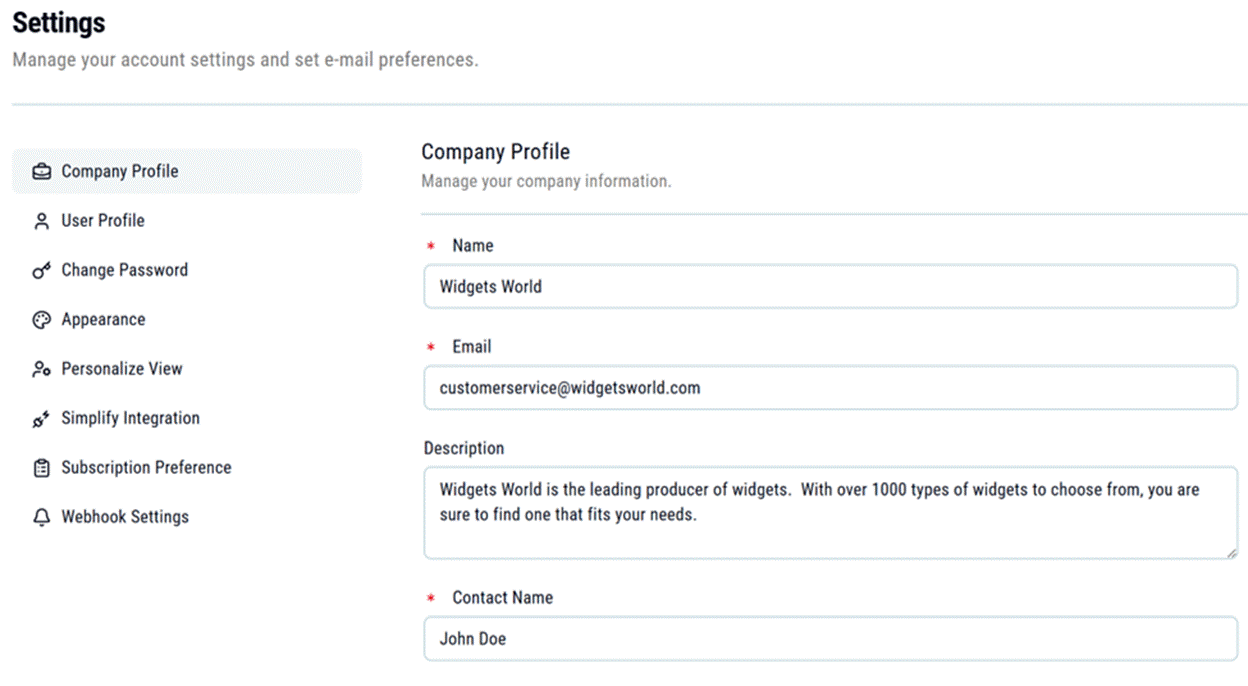The height and width of the screenshot is (686, 1248).
Task: Click the Description textarea resize handle
Action: click(1232, 550)
